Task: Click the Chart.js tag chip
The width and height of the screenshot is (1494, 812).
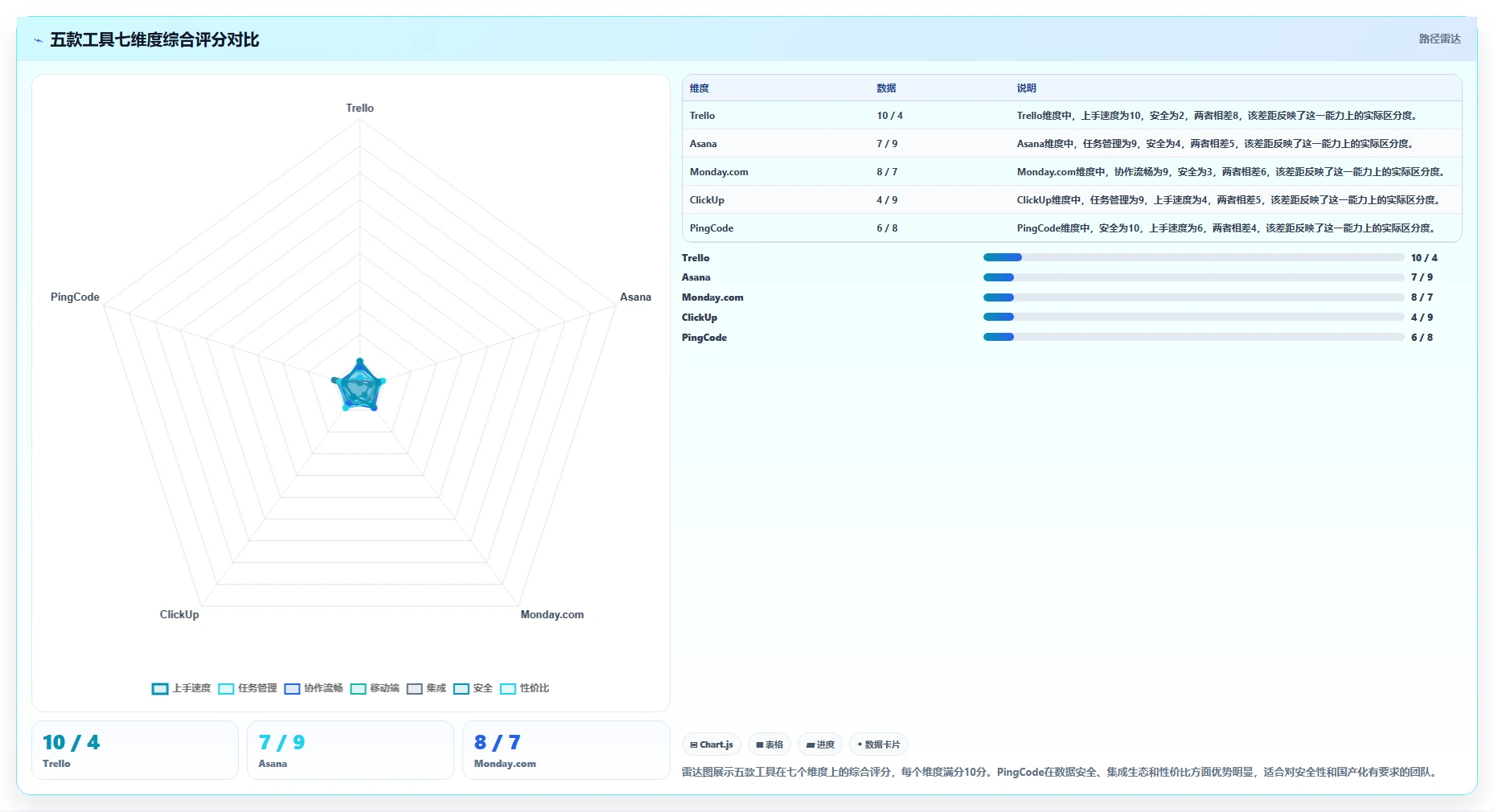Action: click(x=712, y=744)
